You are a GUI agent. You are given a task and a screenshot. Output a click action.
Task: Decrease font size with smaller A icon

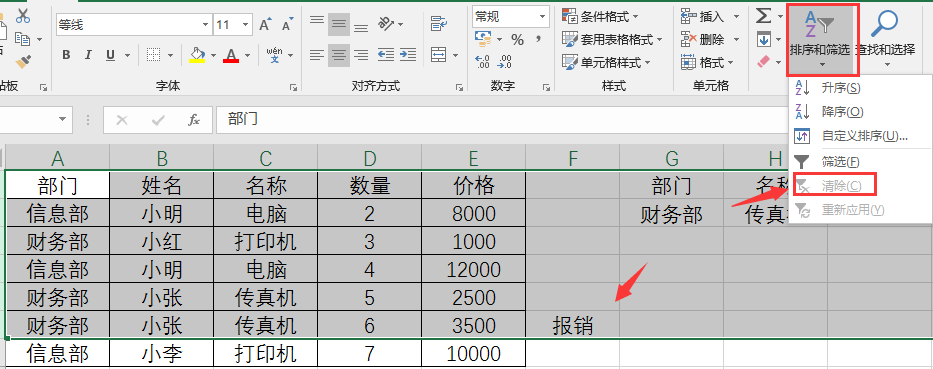tap(287, 25)
